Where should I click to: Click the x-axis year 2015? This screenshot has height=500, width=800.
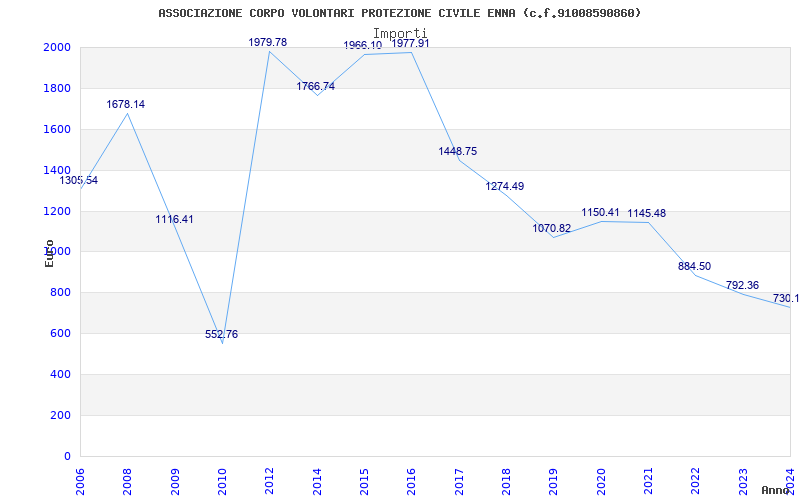click(364, 482)
